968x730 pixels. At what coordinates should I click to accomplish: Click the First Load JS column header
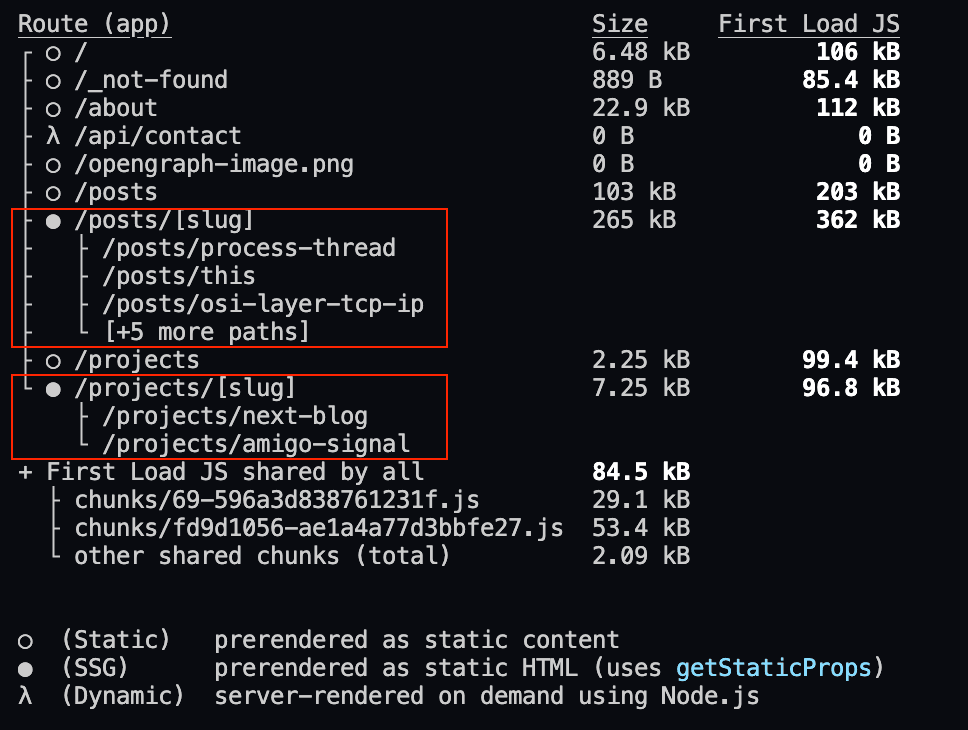click(808, 24)
